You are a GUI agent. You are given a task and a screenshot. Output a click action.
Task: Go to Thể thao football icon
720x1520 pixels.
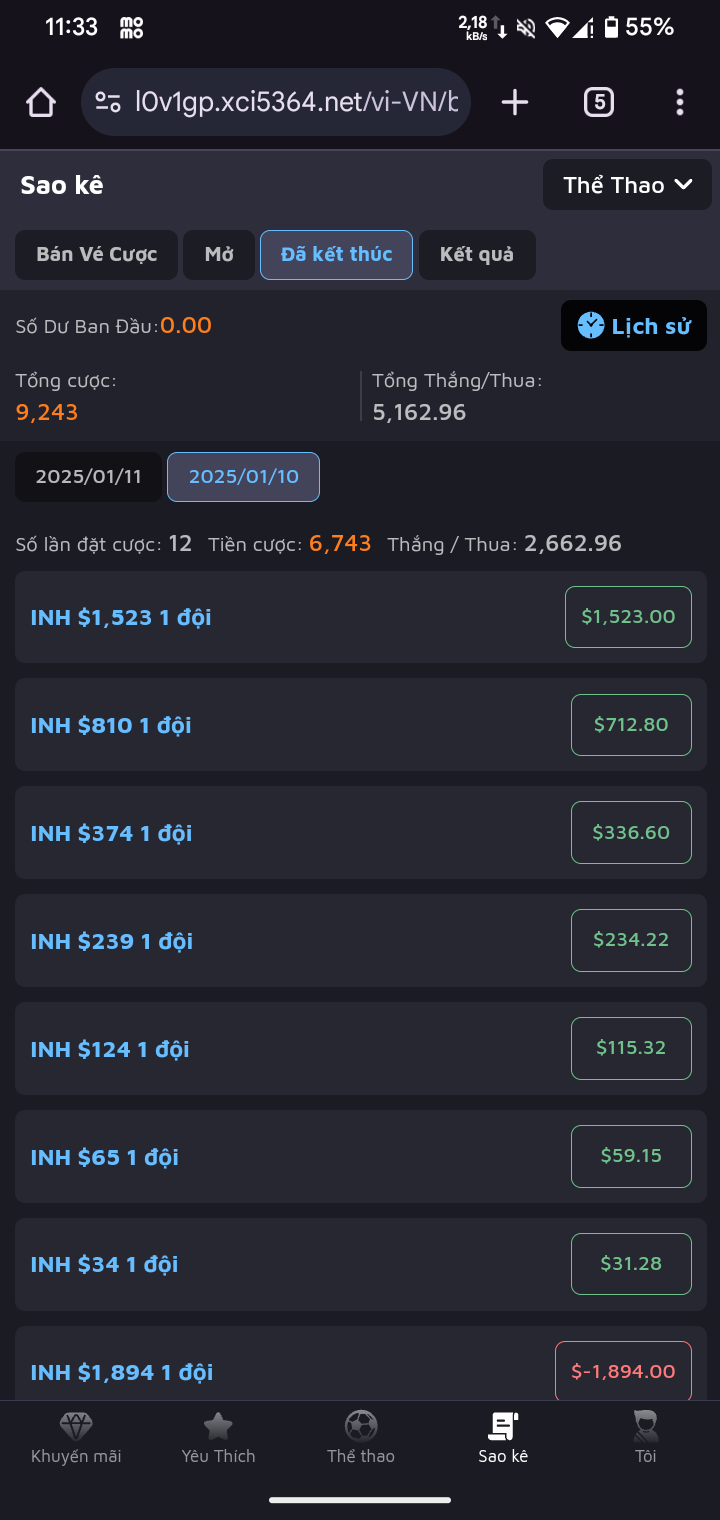(x=361, y=1426)
